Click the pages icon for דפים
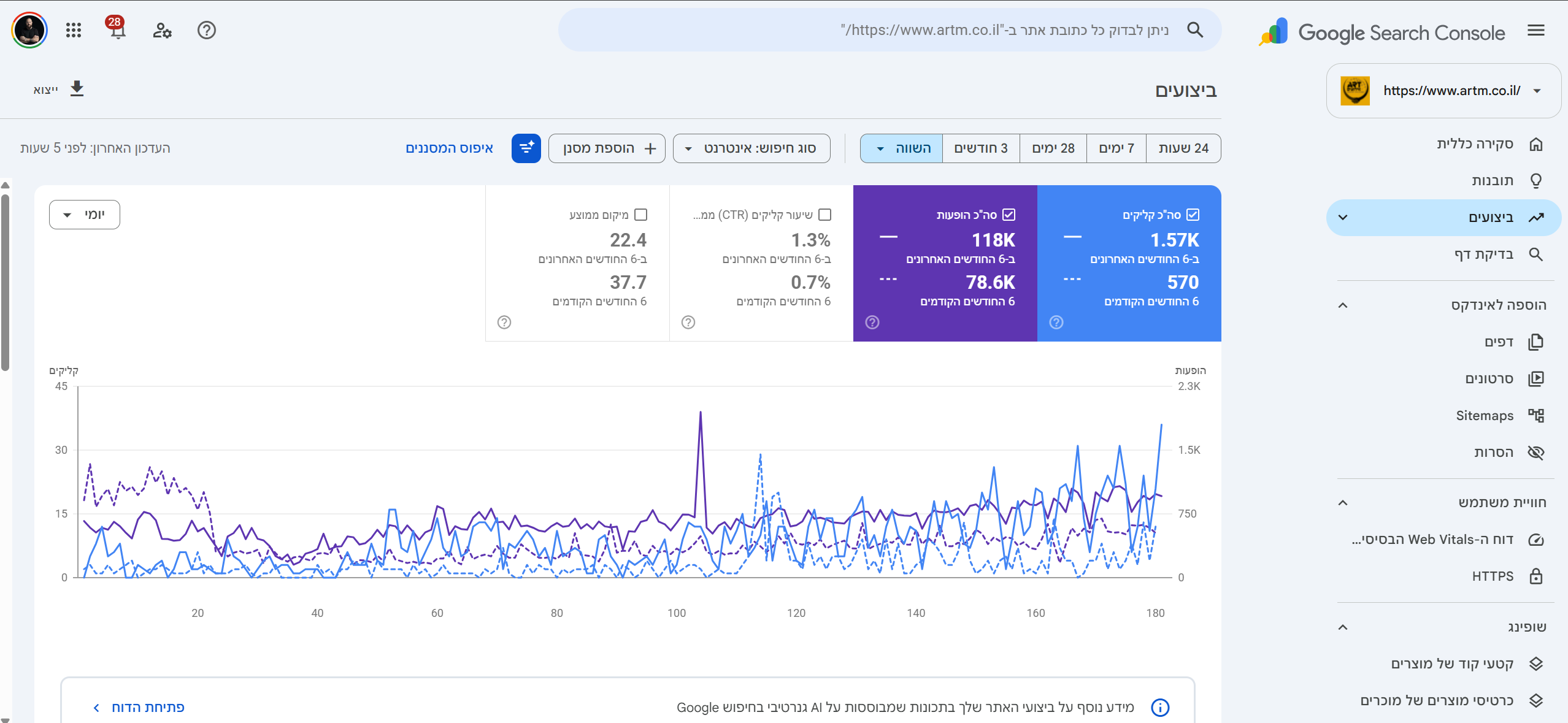Image resolution: width=1568 pixels, height=723 pixels. tap(1536, 342)
